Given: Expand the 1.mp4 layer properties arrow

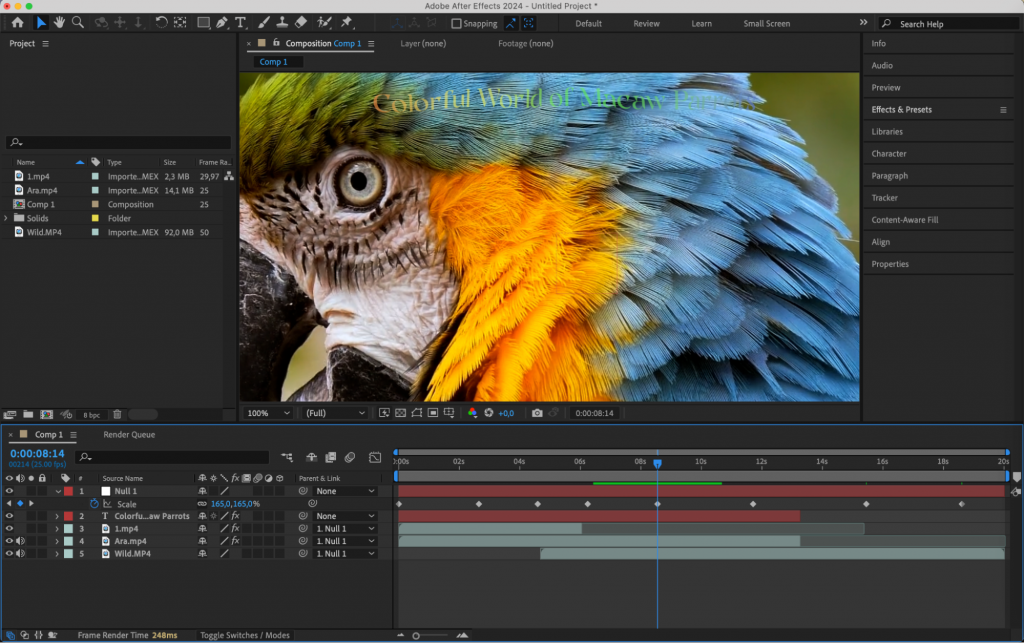Looking at the screenshot, I should coord(57,527).
